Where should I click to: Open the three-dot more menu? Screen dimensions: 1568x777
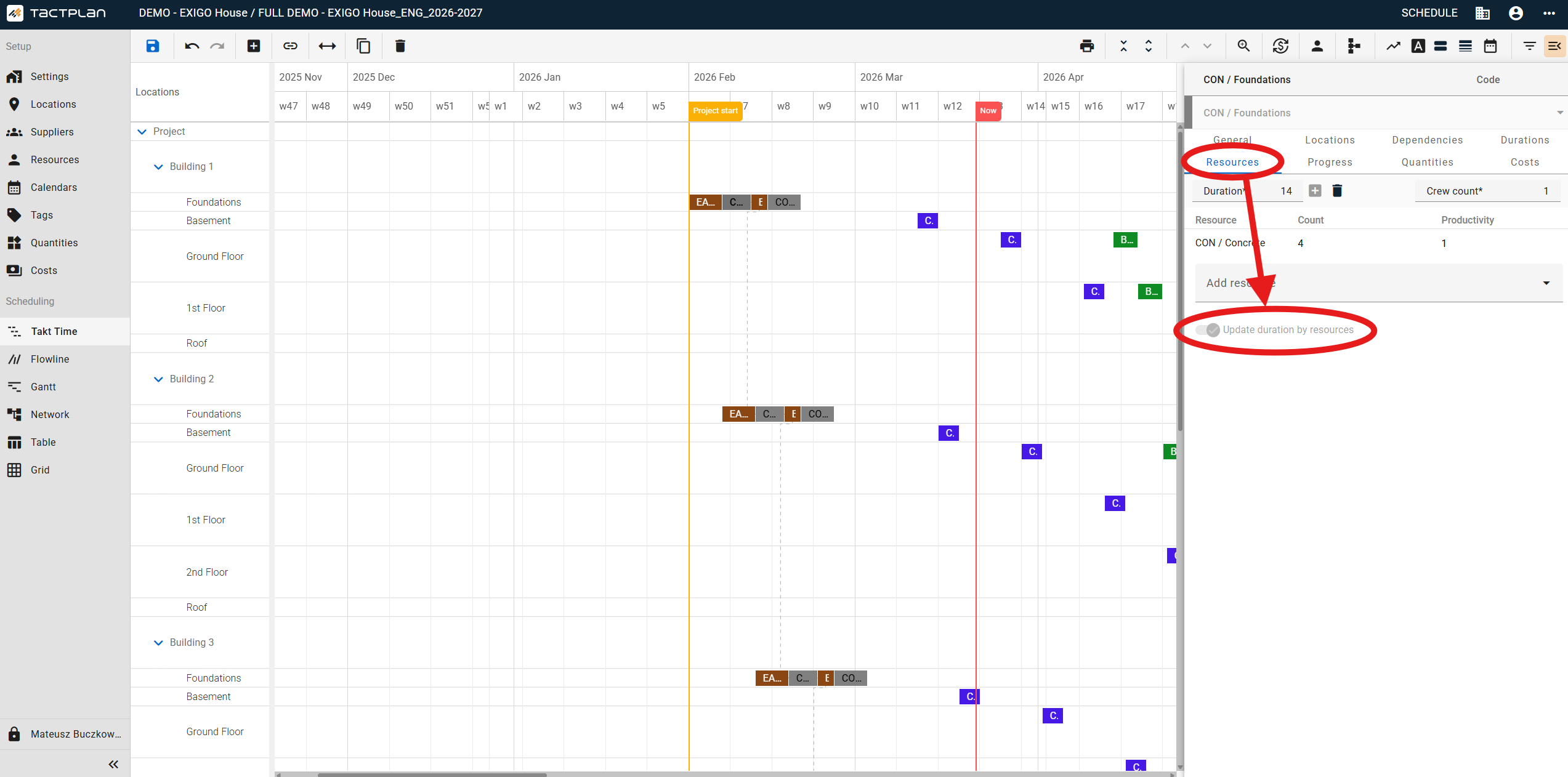click(1550, 13)
